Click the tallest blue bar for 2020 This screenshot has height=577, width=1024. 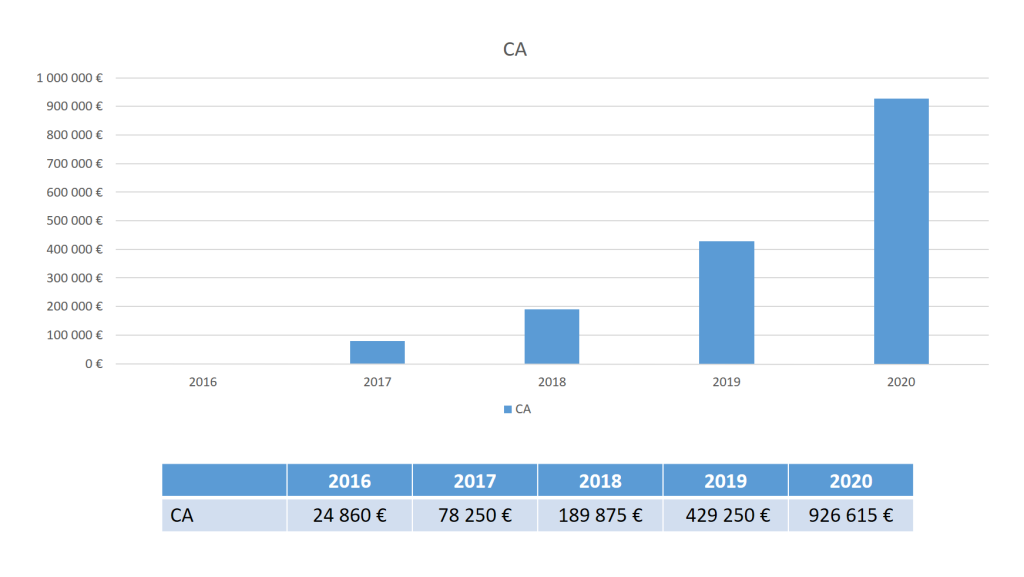click(901, 231)
